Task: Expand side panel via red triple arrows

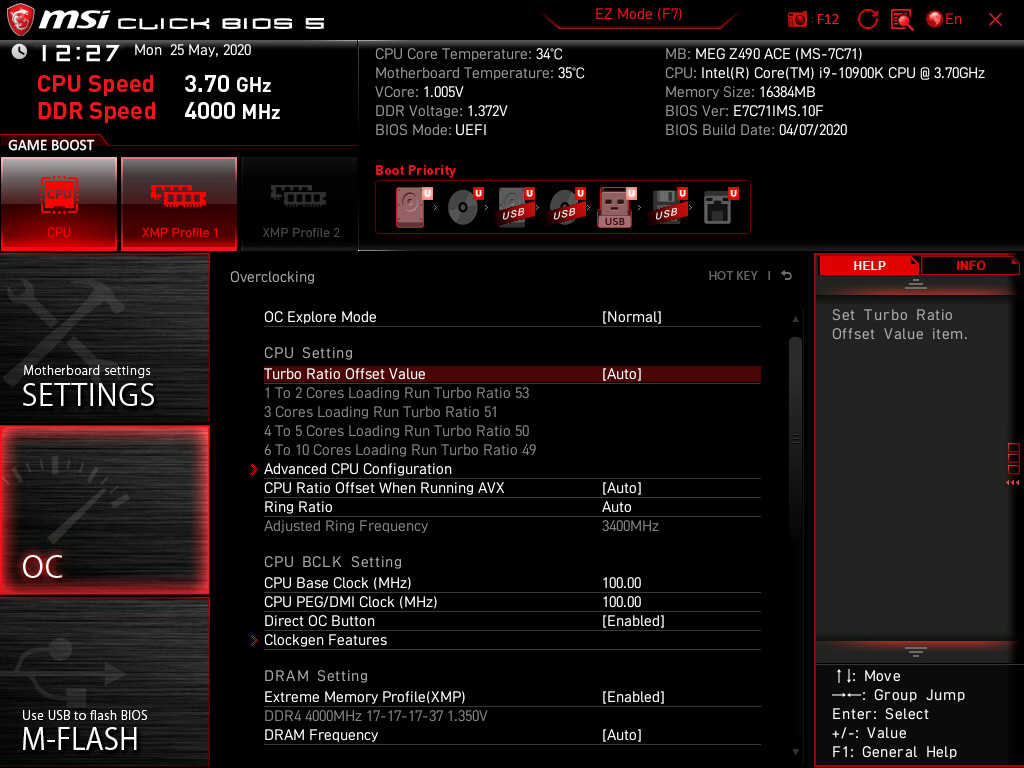Action: 1012,483
